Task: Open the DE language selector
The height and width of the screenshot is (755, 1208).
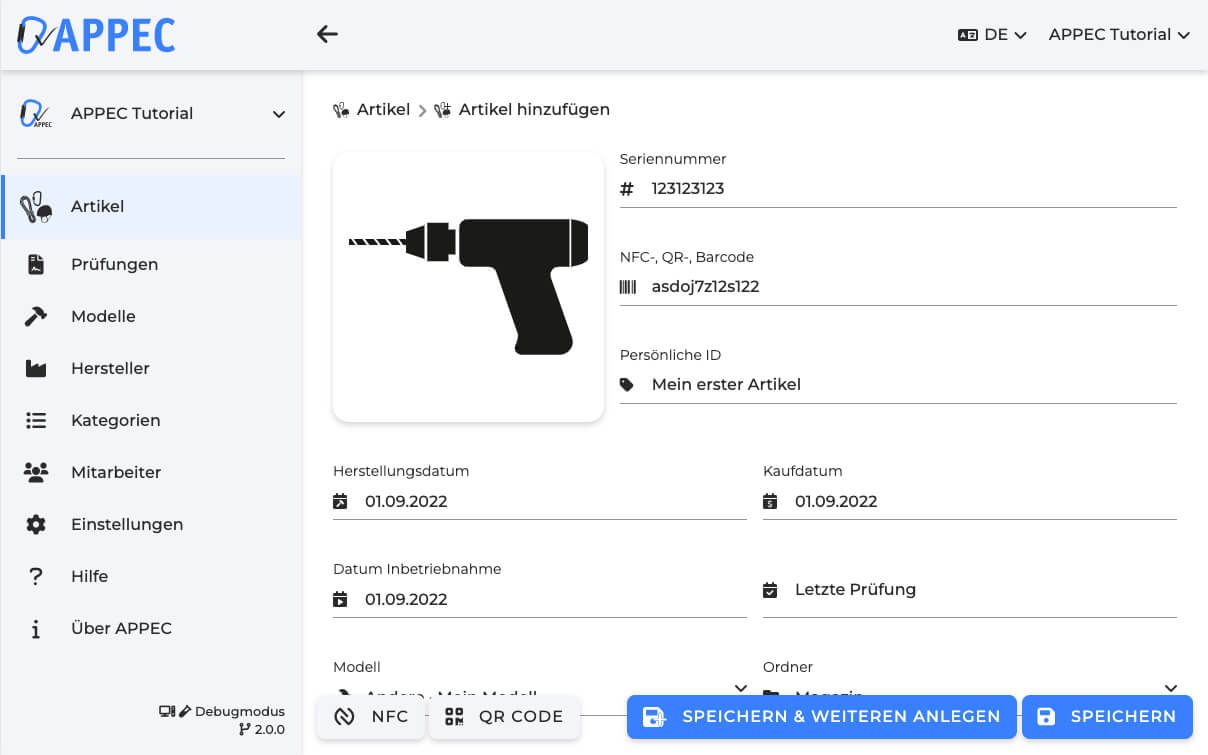Action: click(x=992, y=34)
